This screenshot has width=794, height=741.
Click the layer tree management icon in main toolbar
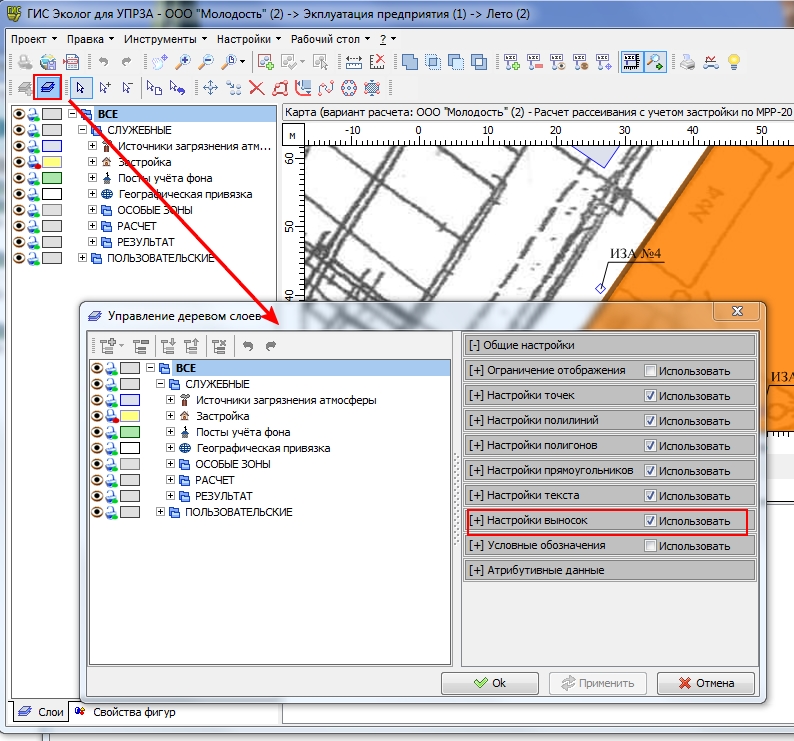48,87
